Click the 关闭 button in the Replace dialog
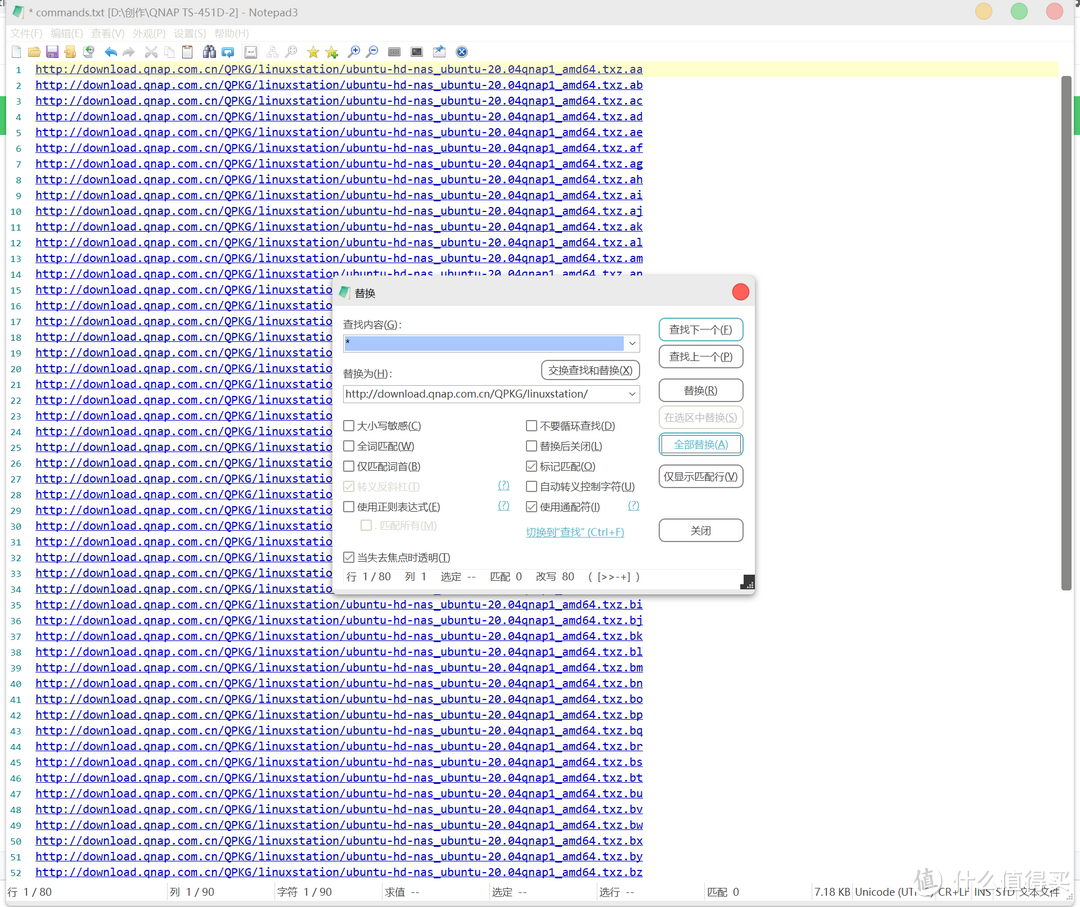Image resolution: width=1080 pixels, height=907 pixels. pyautogui.click(x=700, y=530)
